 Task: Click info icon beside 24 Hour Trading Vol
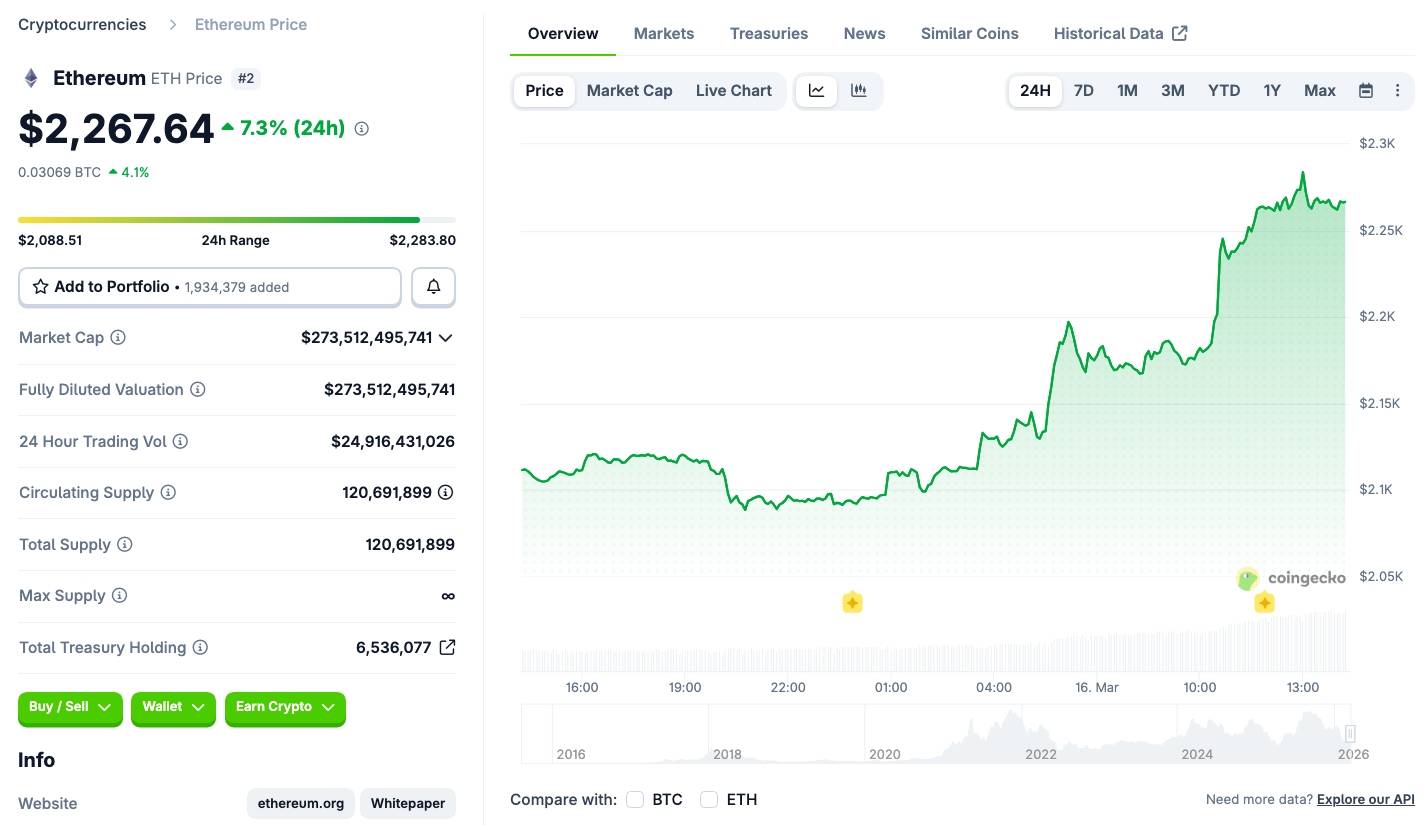click(180, 441)
